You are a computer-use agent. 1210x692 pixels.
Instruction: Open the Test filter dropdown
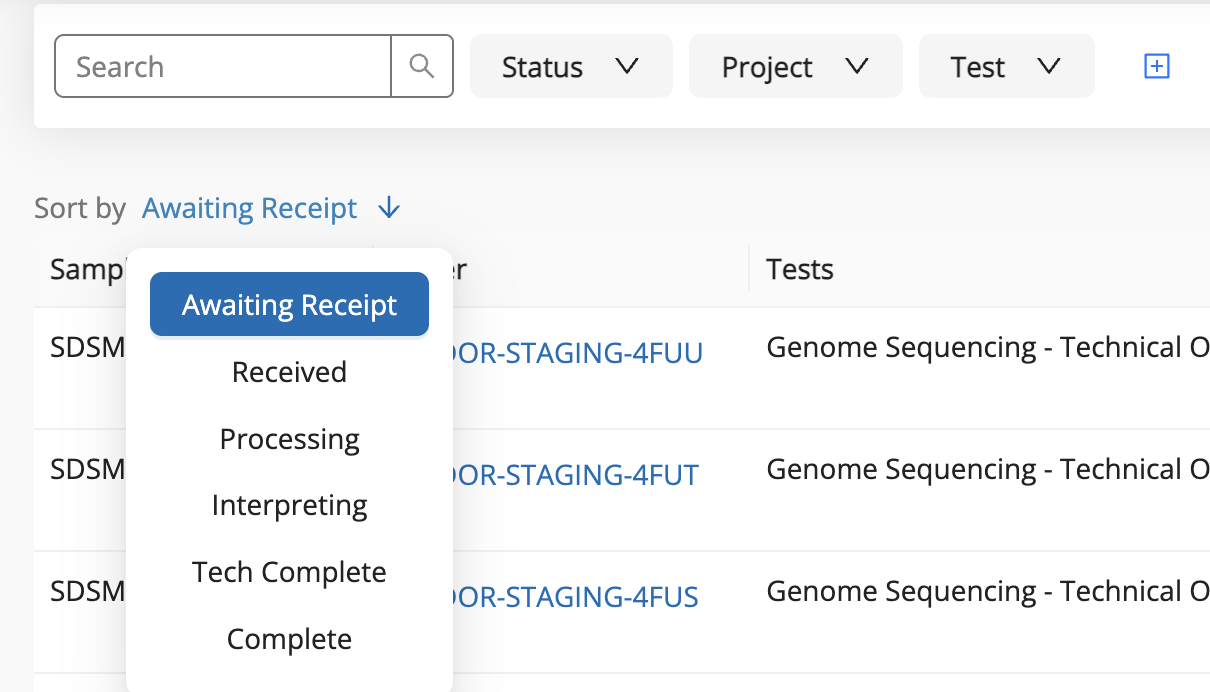click(1006, 66)
